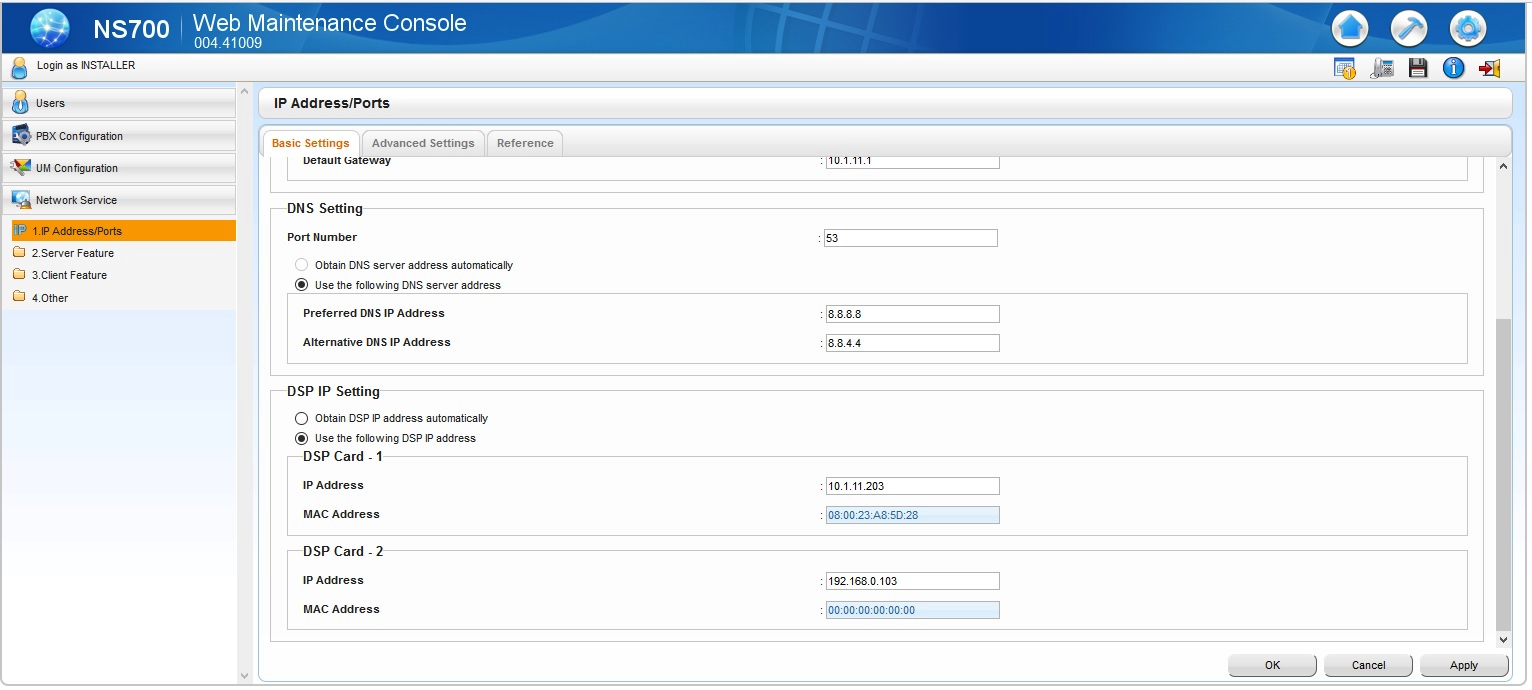Click sidebar scroll down arrow
Viewport: 1532px width, 690px height.
click(243, 677)
